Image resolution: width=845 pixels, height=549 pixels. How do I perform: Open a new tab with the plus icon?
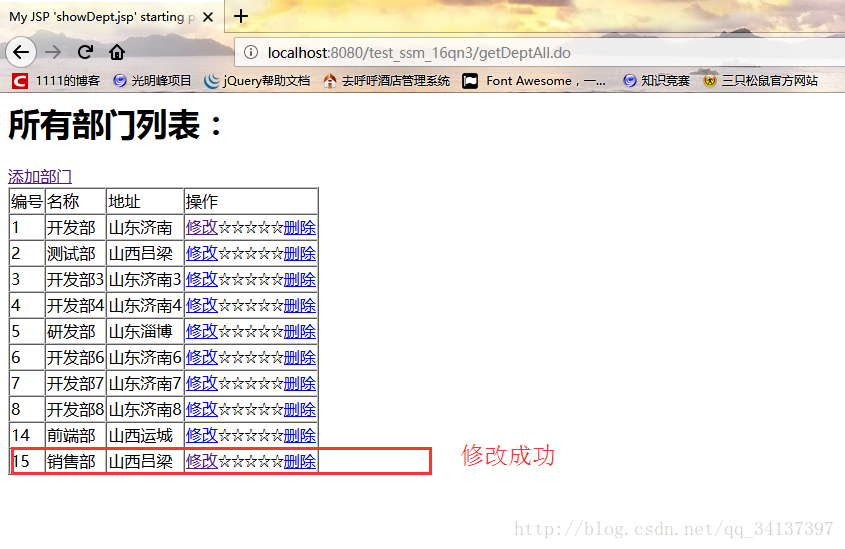tap(241, 16)
